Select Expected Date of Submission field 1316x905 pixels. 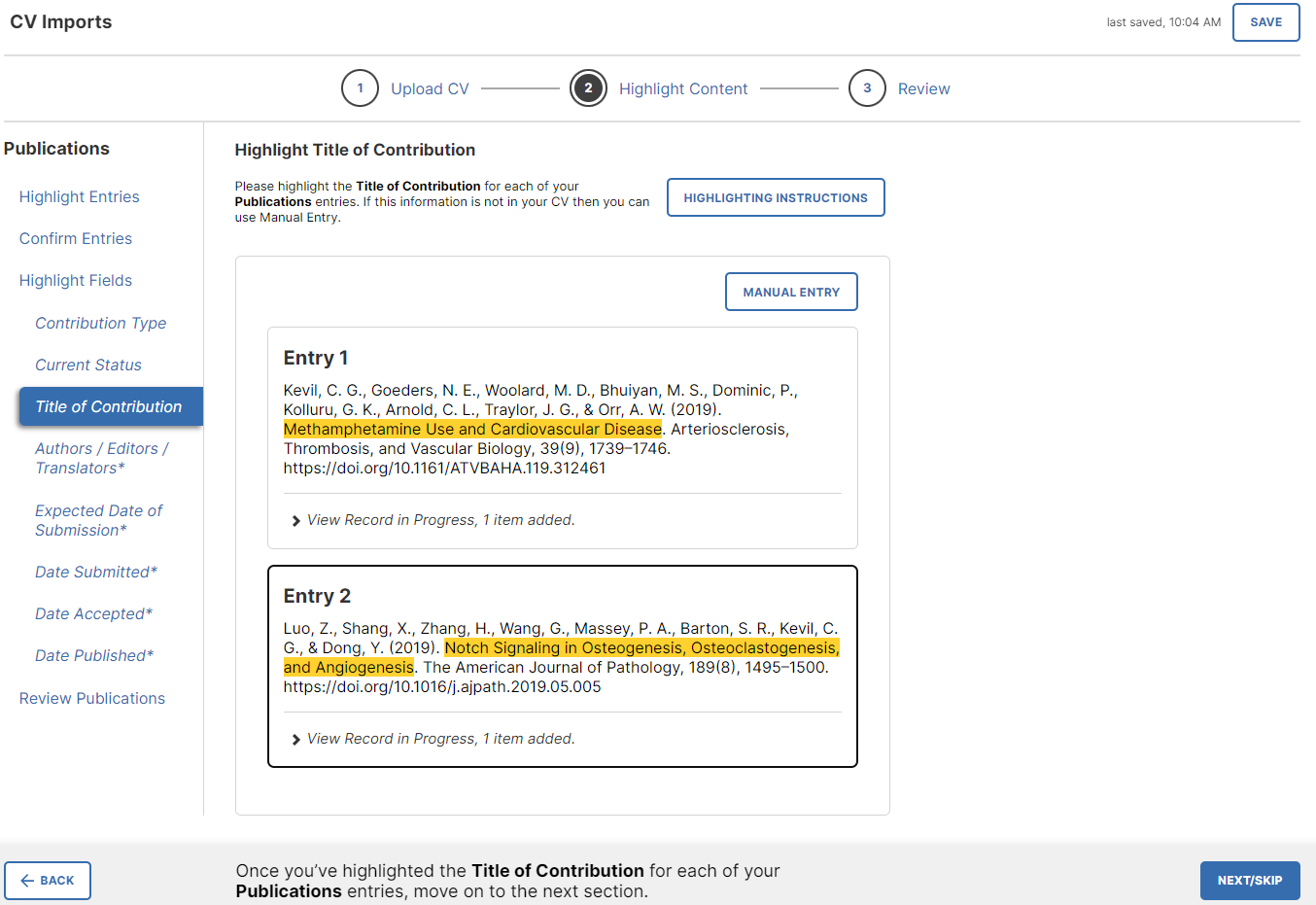tap(98, 520)
